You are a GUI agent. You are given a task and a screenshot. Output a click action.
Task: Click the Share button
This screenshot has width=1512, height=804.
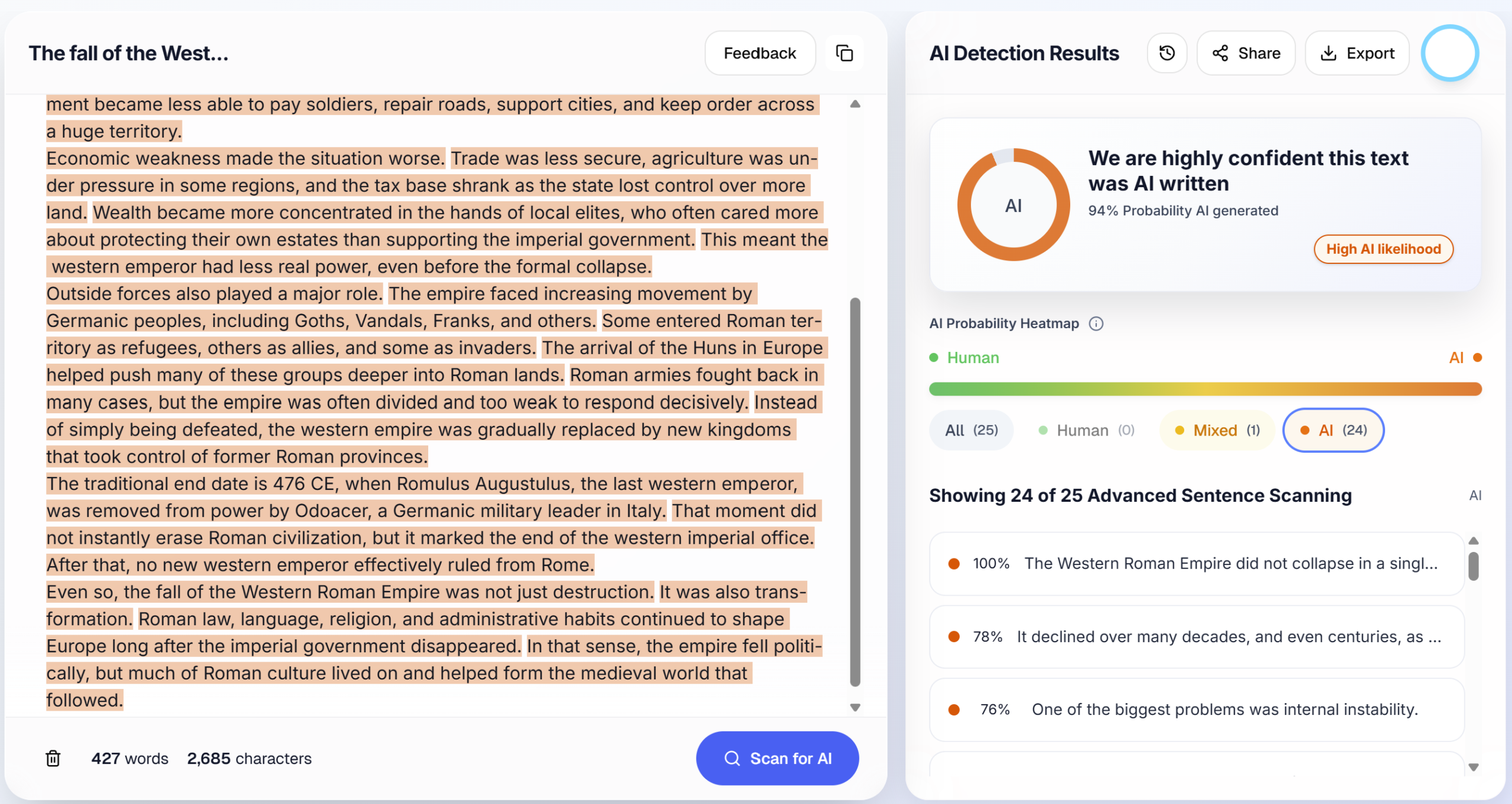[x=1246, y=53]
